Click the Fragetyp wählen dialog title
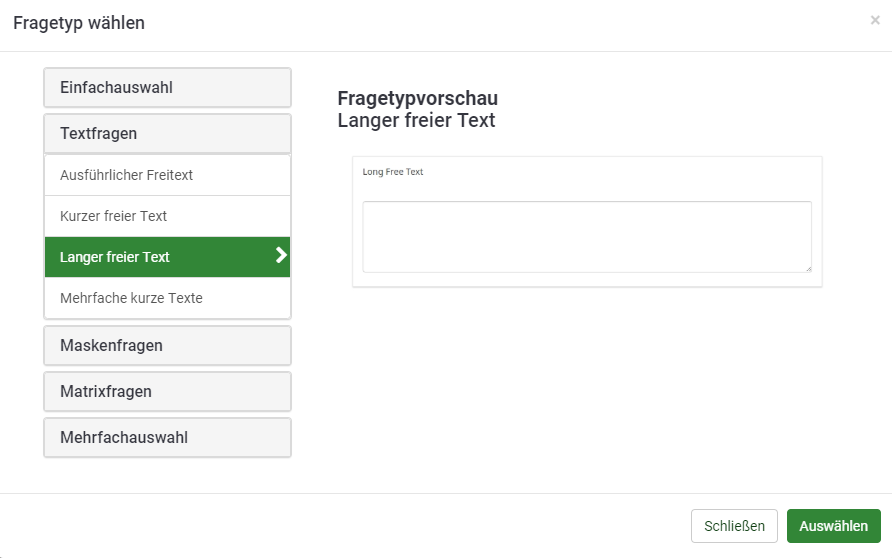Image resolution: width=892 pixels, height=558 pixels. [79, 23]
